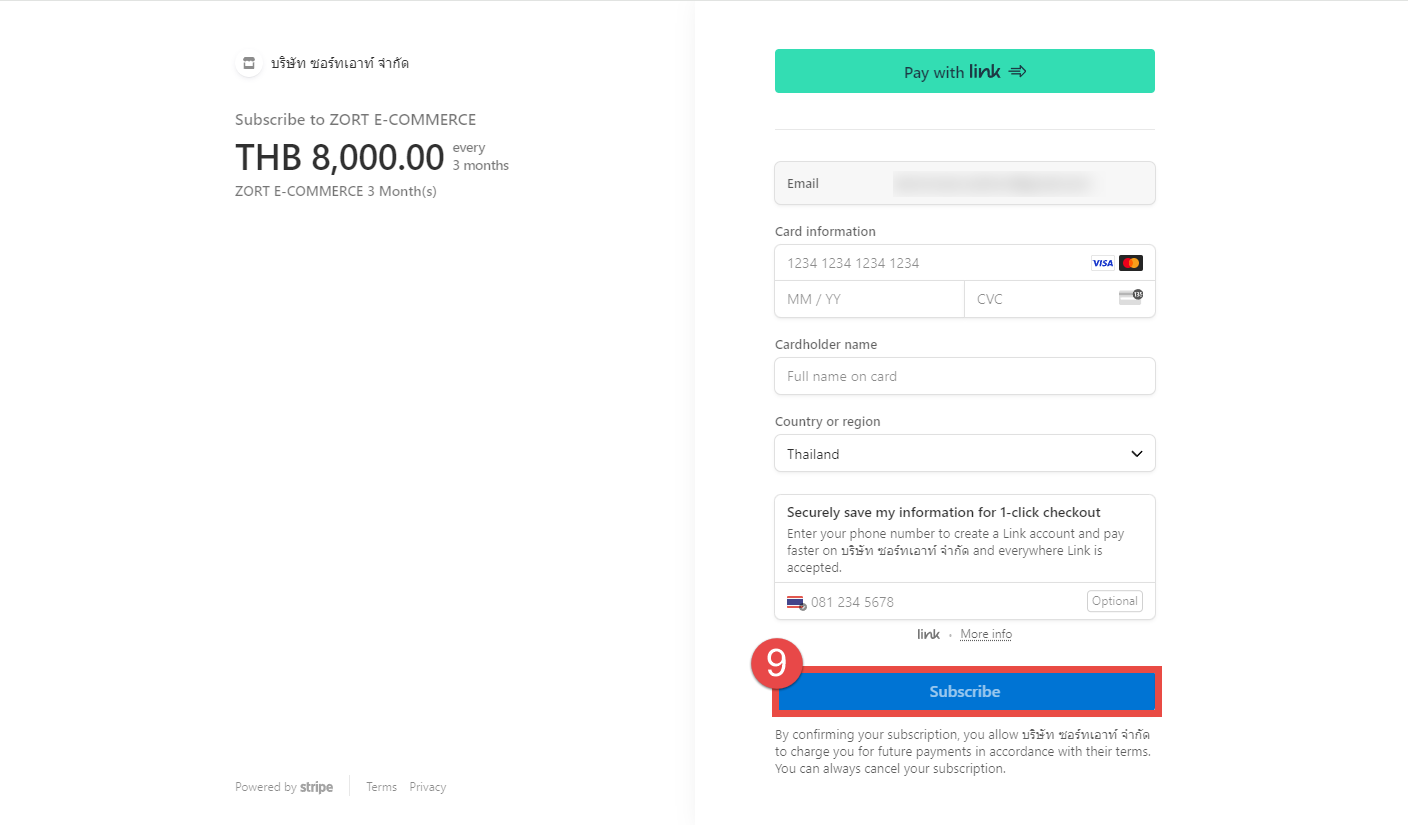Open the Privacy link in footer
Image resolution: width=1408 pixels, height=825 pixels.
(427, 787)
